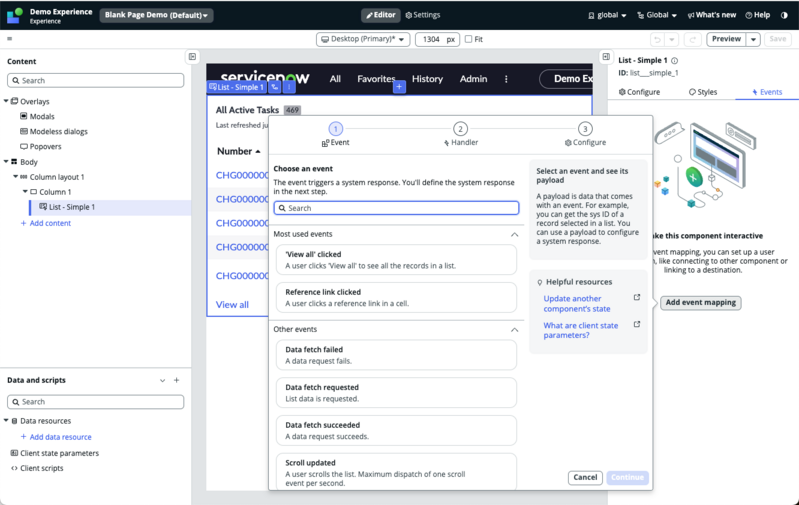
Task: Click the three-dot menu in ServiceNow header
Action: pos(506,79)
